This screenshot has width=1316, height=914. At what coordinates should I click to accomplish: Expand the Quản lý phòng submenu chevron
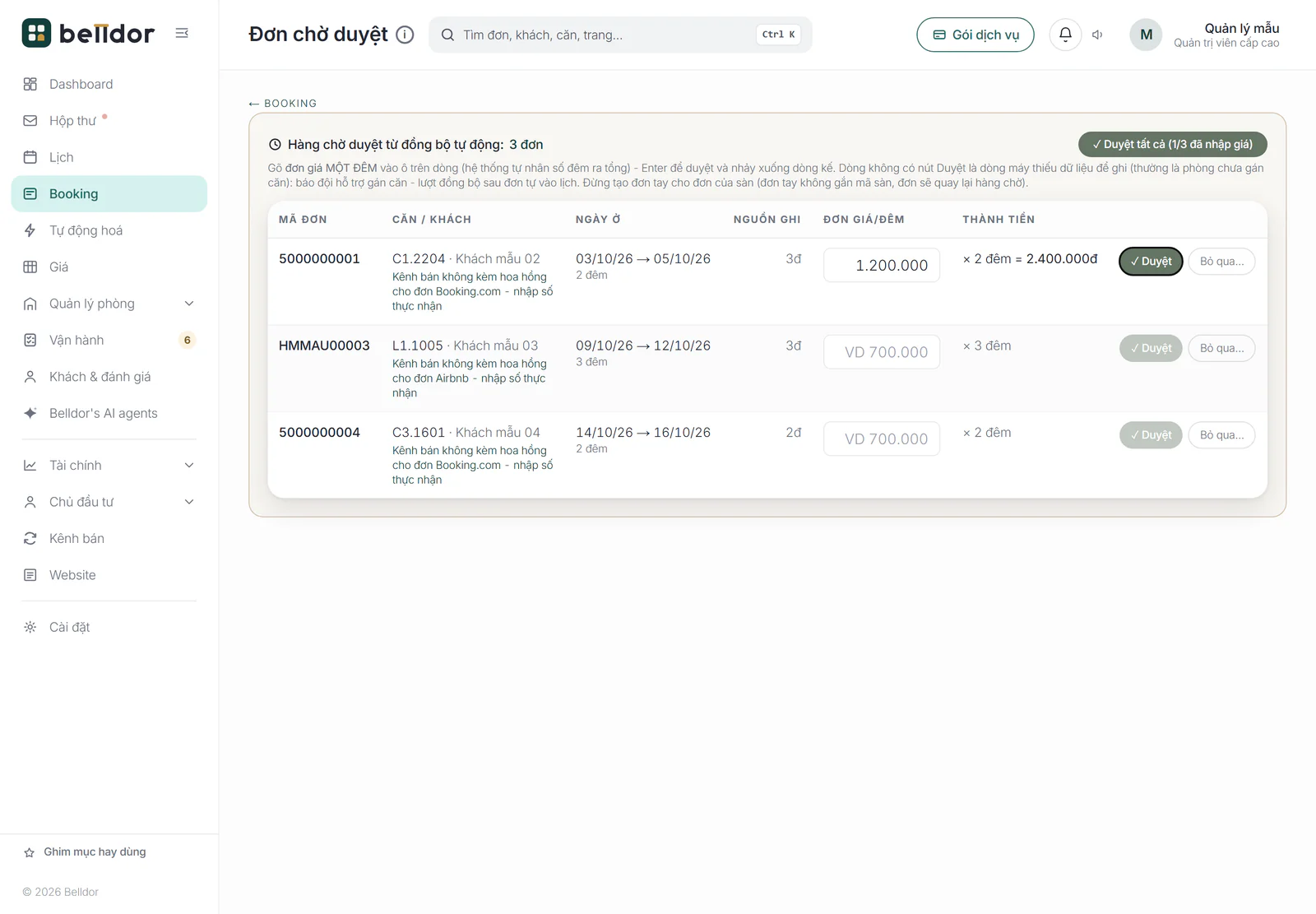pos(189,304)
